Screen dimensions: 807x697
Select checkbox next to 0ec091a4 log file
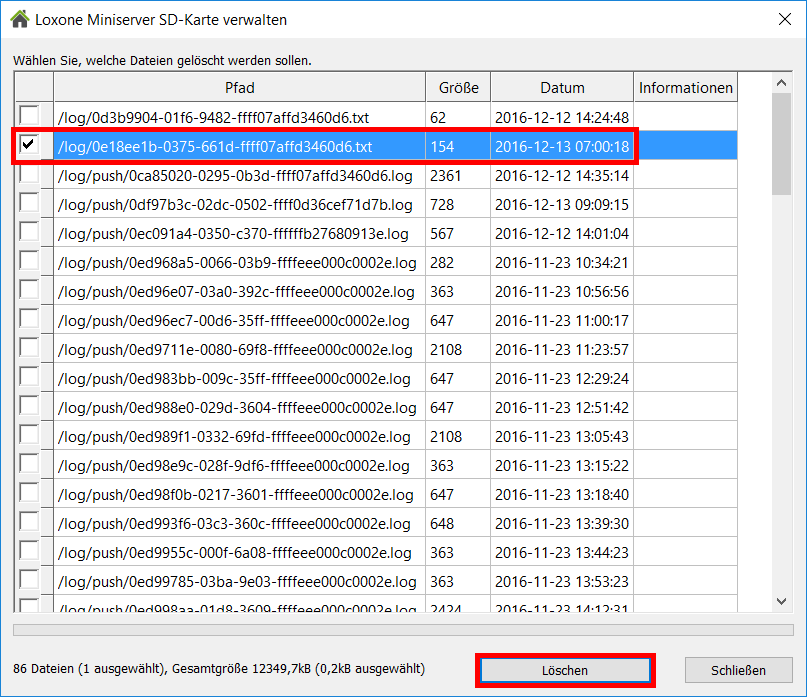(x=29, y=233)
